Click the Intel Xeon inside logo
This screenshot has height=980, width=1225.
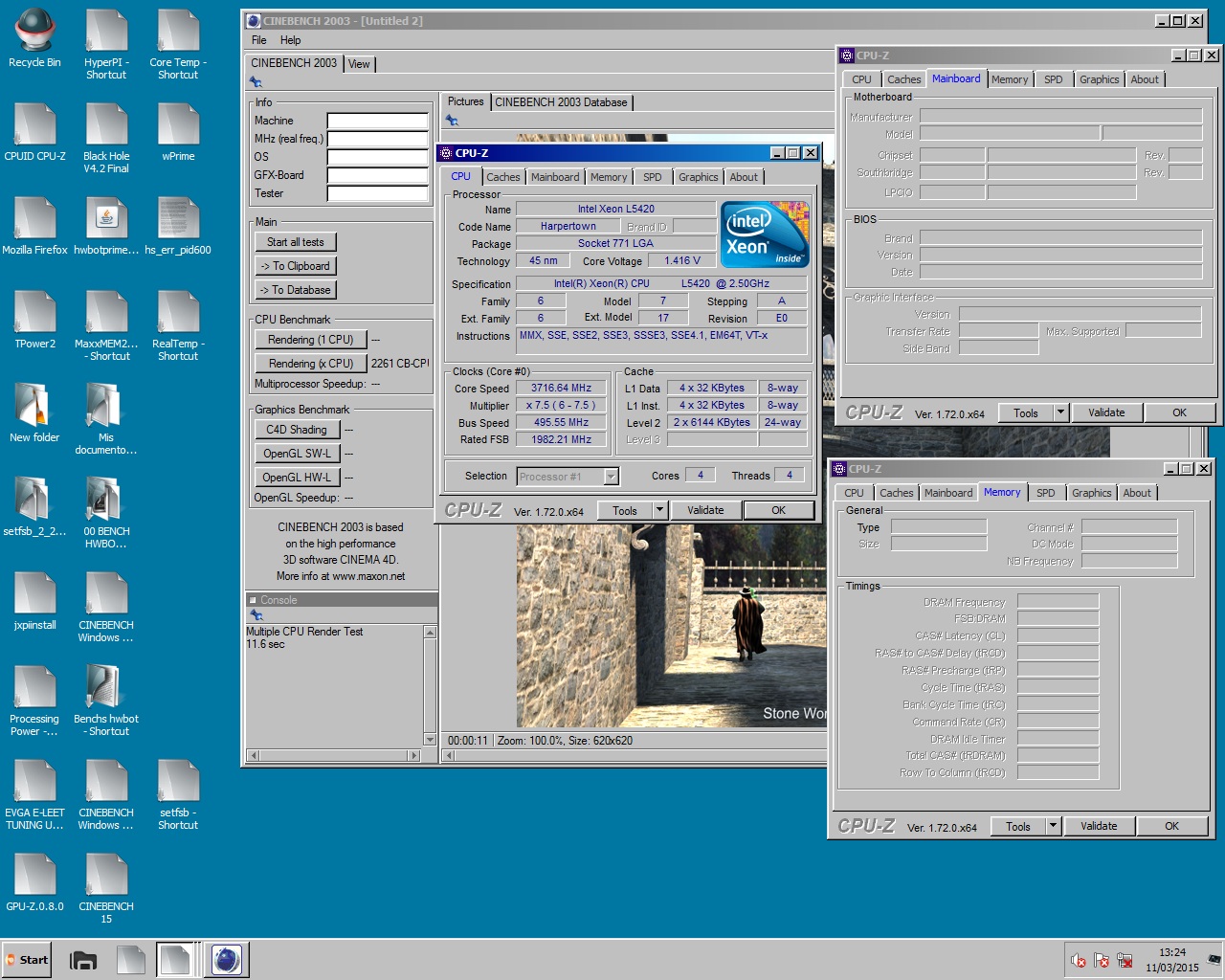pyautogui.click(x=765, y=234)
